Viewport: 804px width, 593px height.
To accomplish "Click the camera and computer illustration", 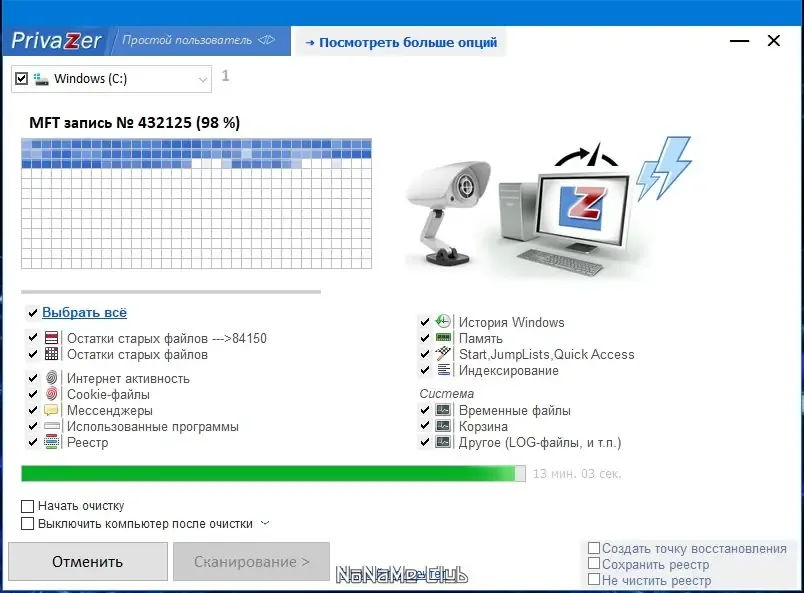I will coord(549,208).
